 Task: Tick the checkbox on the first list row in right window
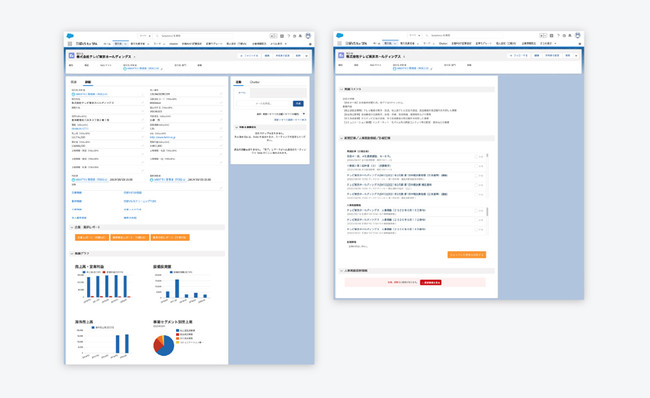pos(477,157)
